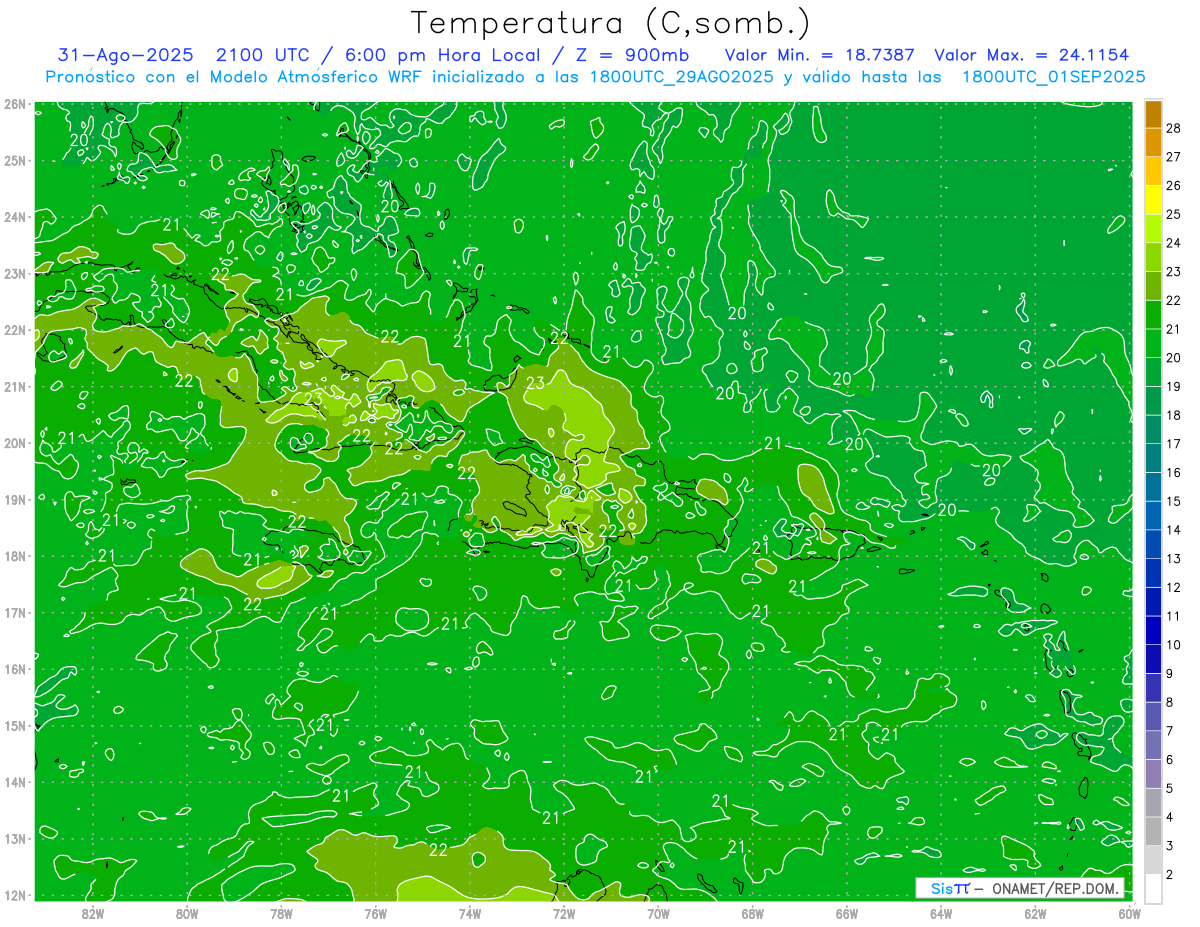Click the "74W" longitude axis label
Screen dimensions: 1200x927
[x=469, y=912]
